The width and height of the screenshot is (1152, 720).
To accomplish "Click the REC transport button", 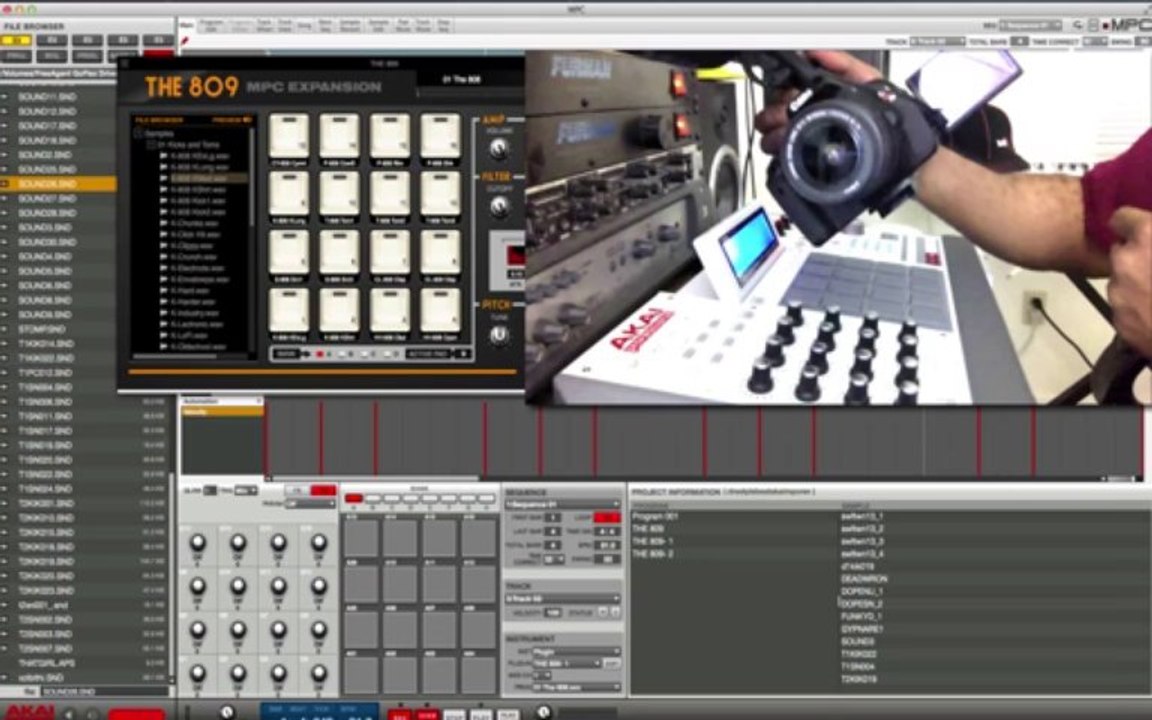I will tap(399, 715).
